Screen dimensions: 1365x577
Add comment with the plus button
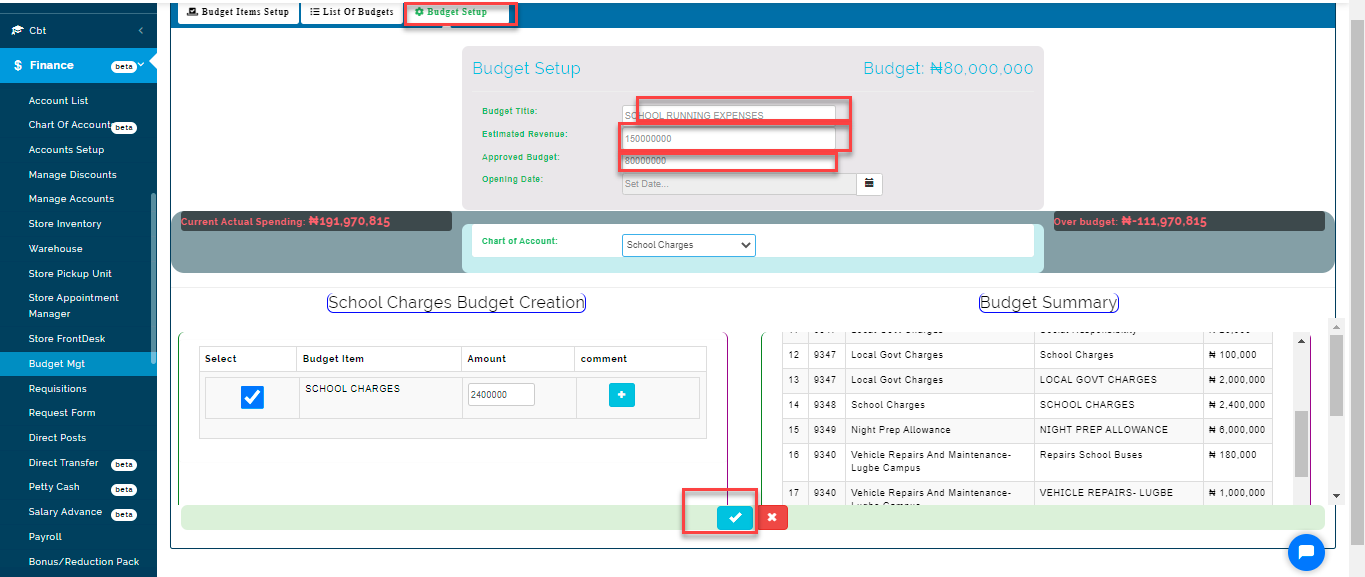[x=622, y=395]
